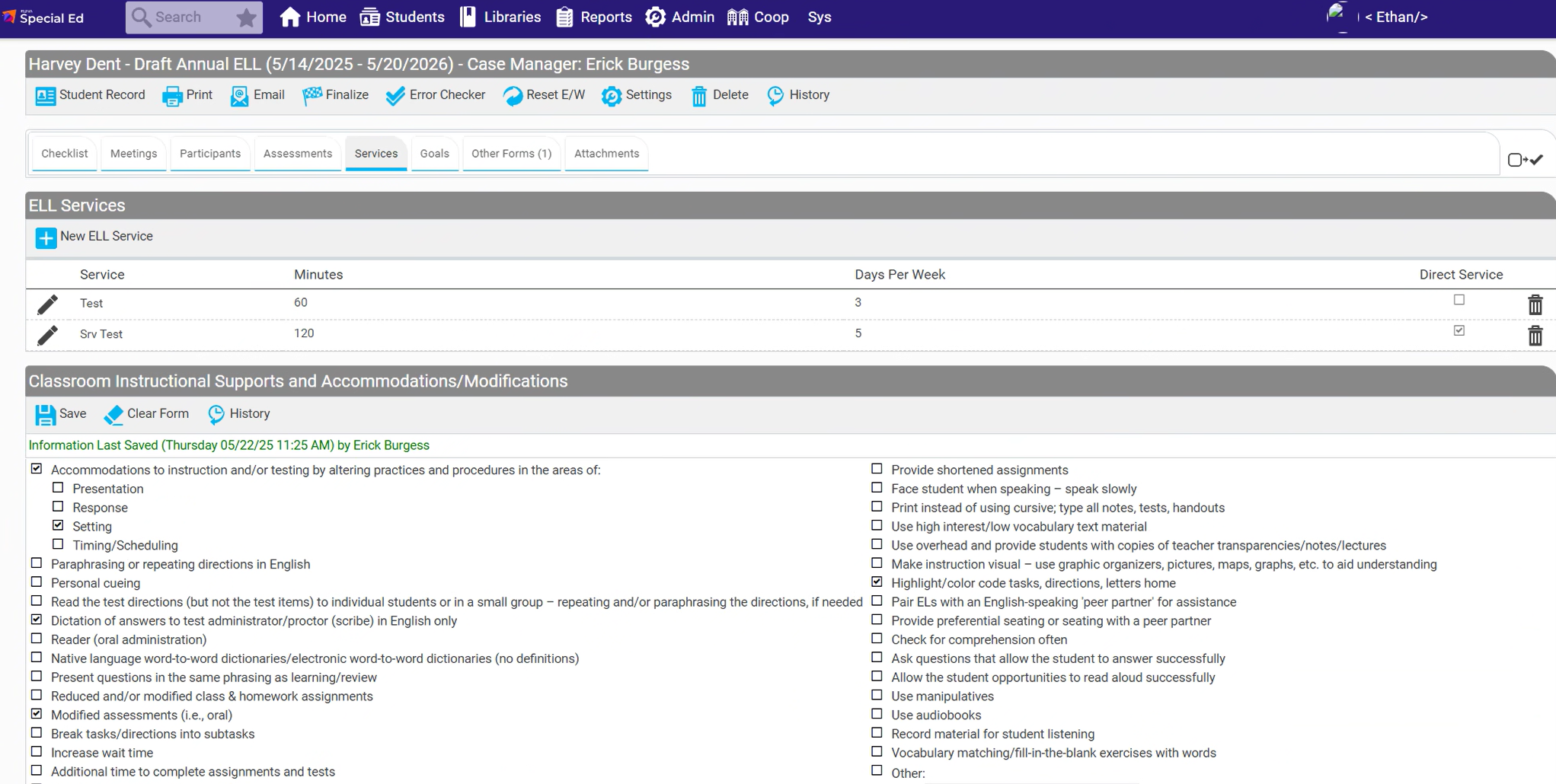The width and height of the screenshot is (1556, 784).
Task: Enable Provide shortened assignments checkbox
Action: coord(877,469)
